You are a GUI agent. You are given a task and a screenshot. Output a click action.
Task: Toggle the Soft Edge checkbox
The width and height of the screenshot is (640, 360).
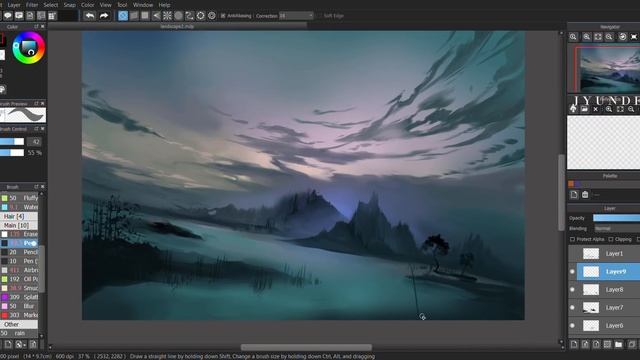[x=319, y=16]
